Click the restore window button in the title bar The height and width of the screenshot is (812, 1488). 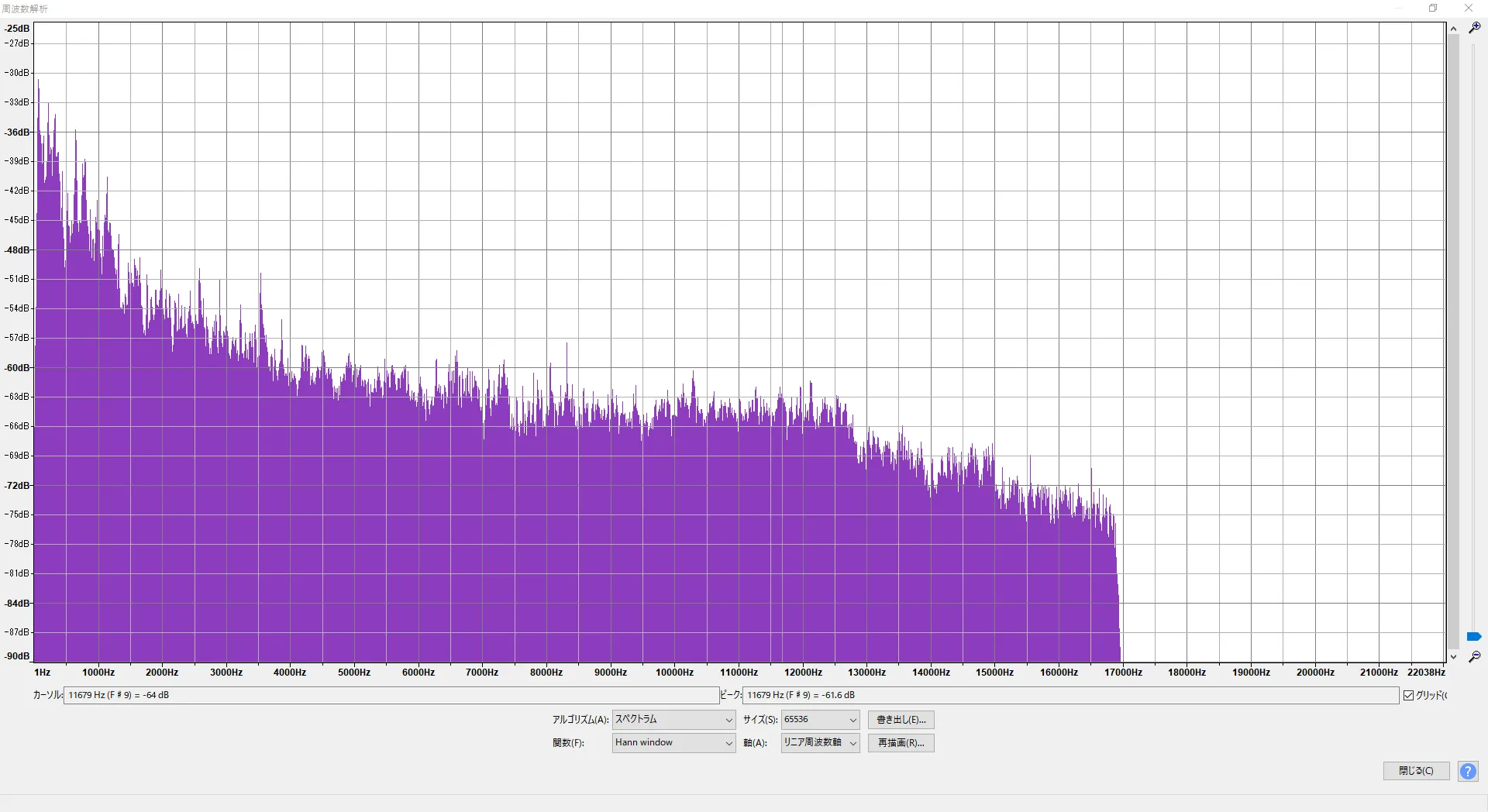tap(1433, 9)
